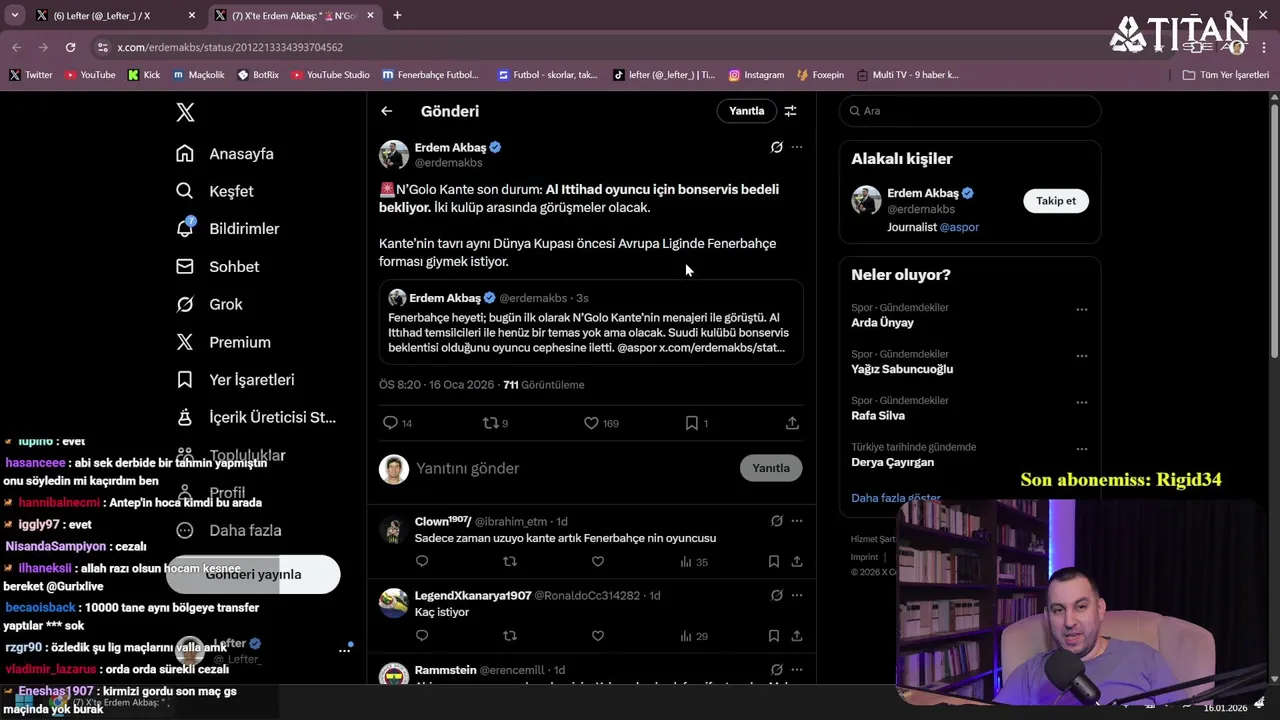Screen dimensions: 1280x720
Task: Open Tüm Yer İşaretleri folder
Action: [x=1225, y=75]
